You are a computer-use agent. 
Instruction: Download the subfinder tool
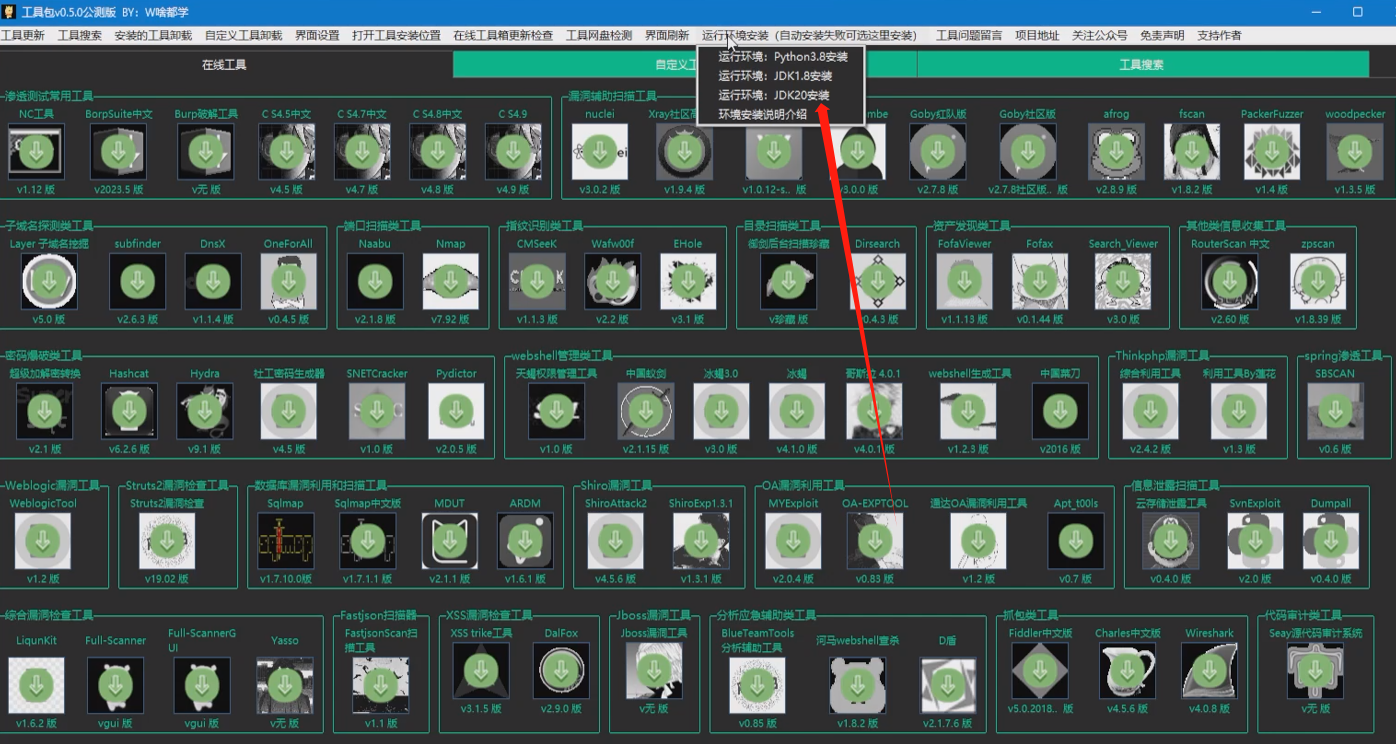click(x=137, y=281)
